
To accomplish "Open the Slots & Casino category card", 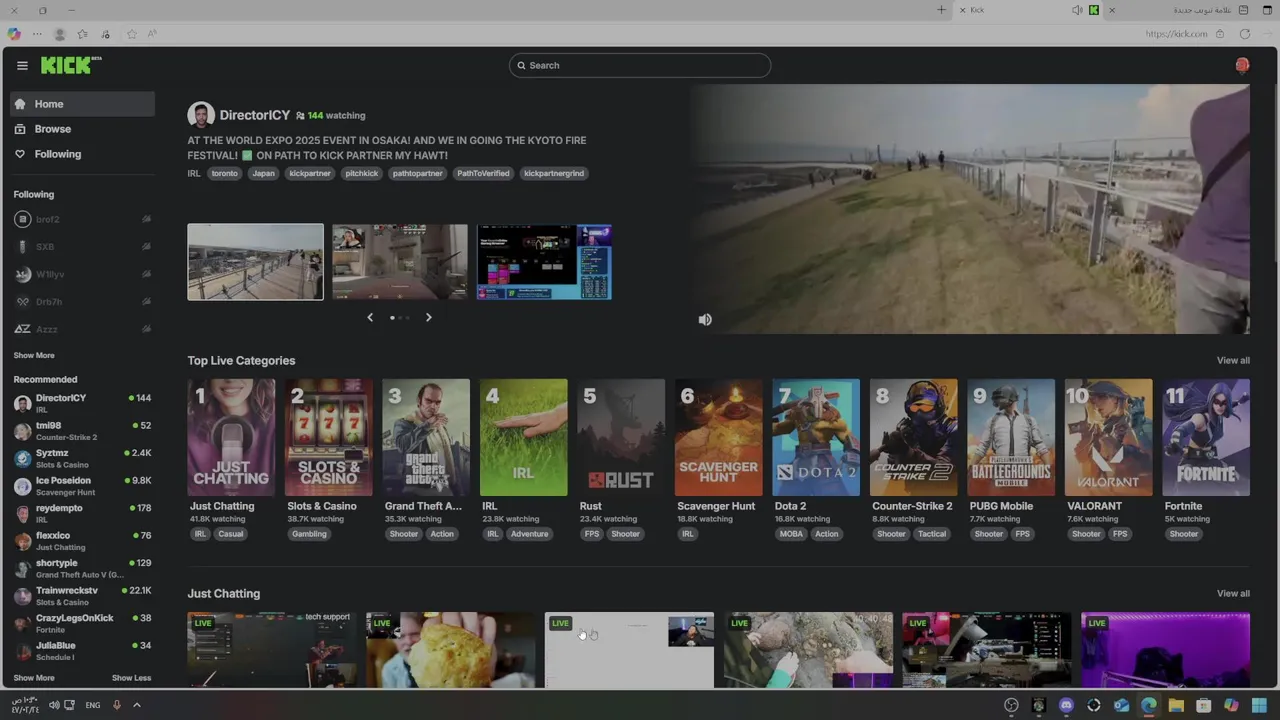I will click(328, 437).
